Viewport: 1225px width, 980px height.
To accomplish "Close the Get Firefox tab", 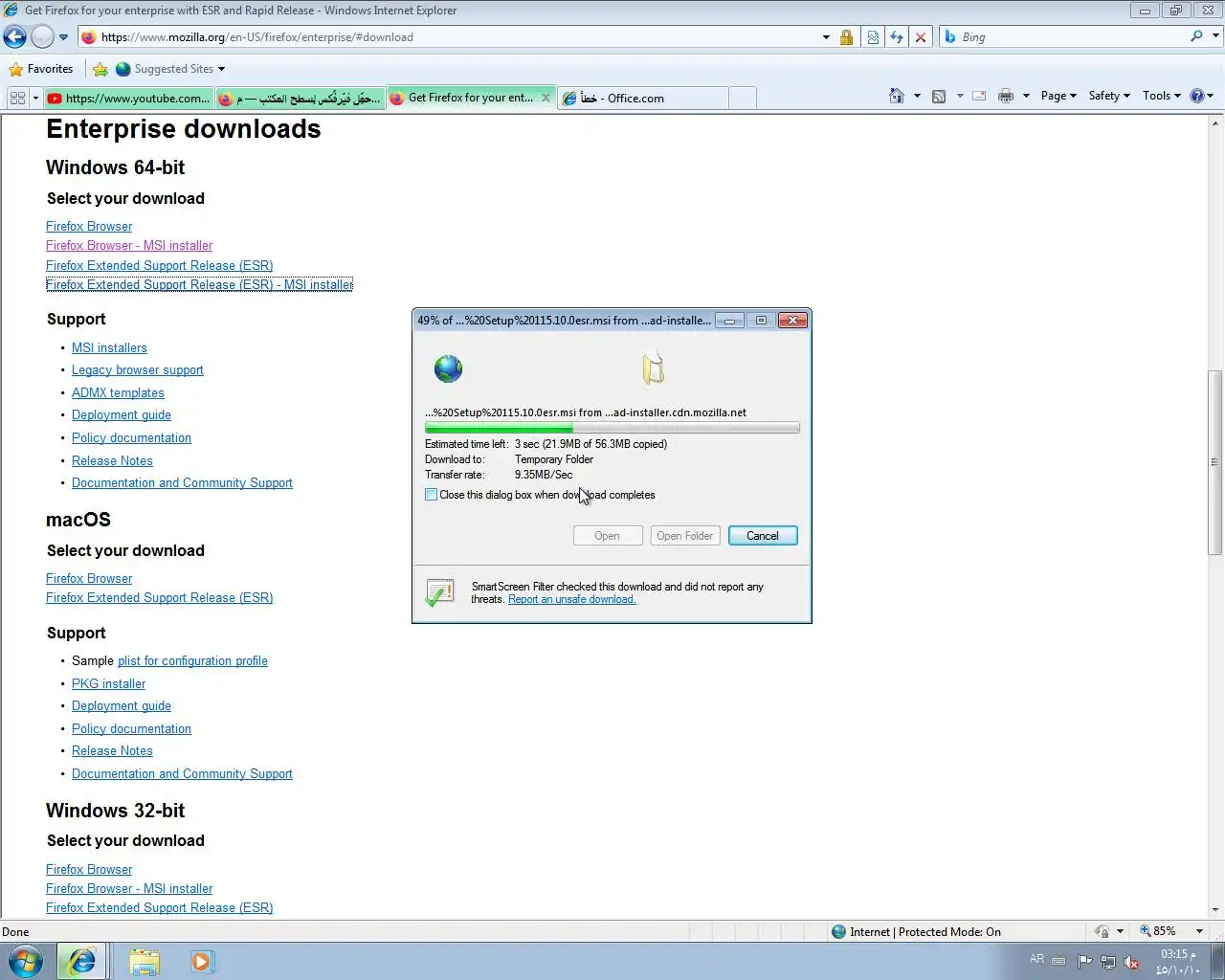I will [546, 98].
